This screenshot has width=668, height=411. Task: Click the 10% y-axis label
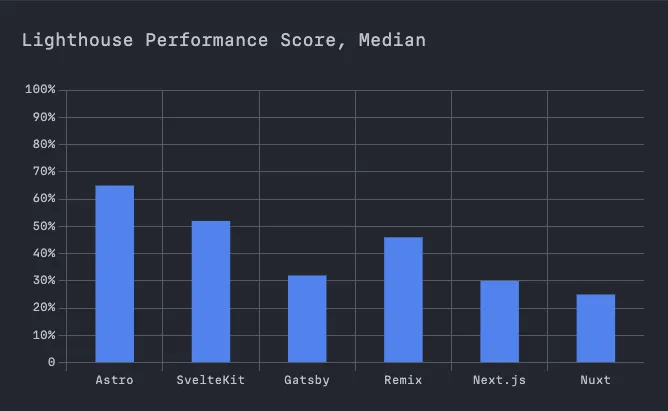point(44,335)
